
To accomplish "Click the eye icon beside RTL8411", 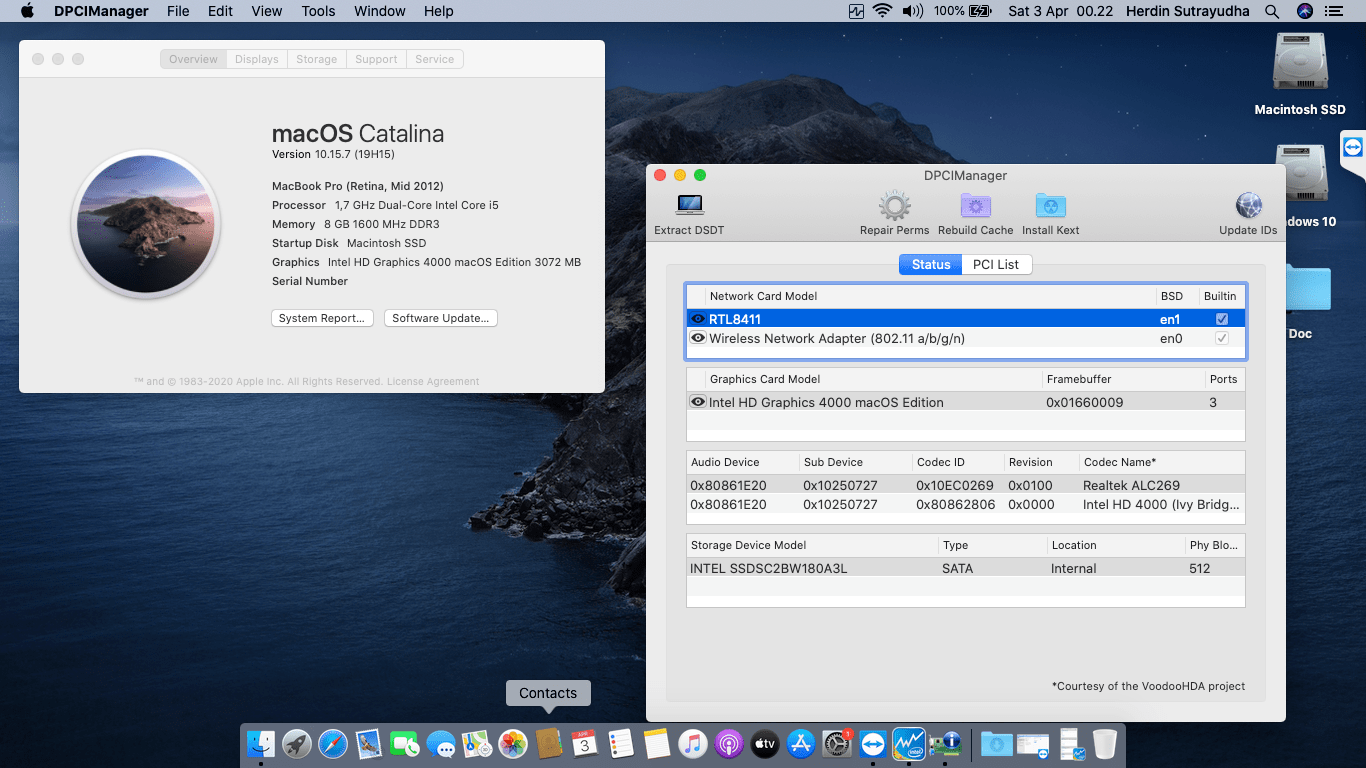I will click(698, 319).
